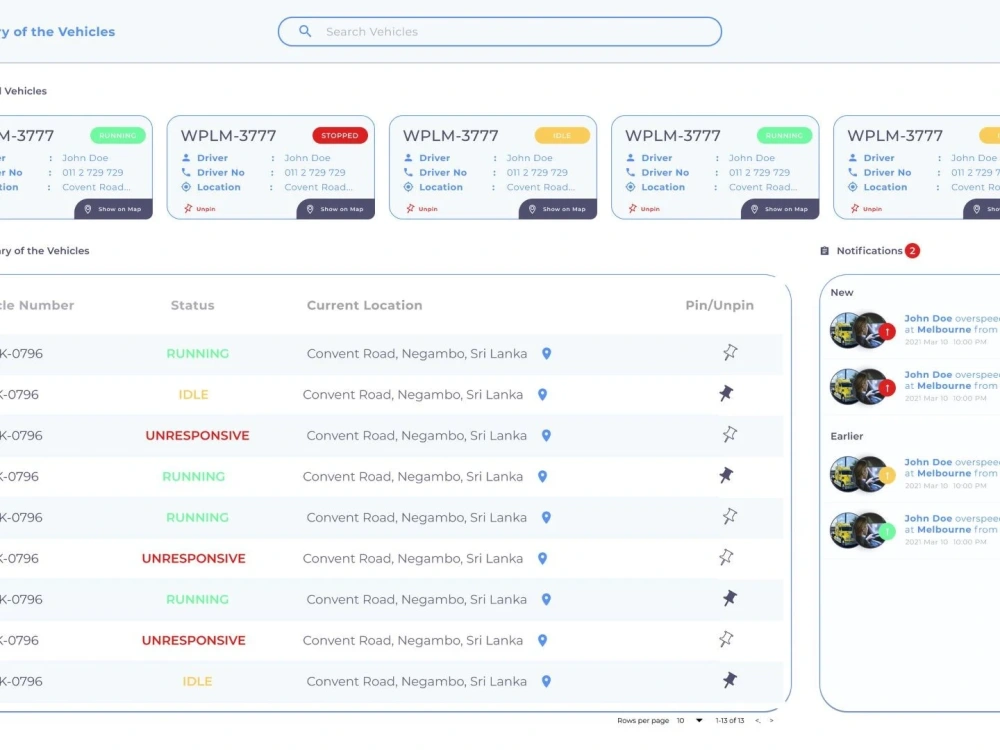Click Driver person icon in the STOPPED card
Viewport: 1000px width, 750px height.
coord(186,158)
